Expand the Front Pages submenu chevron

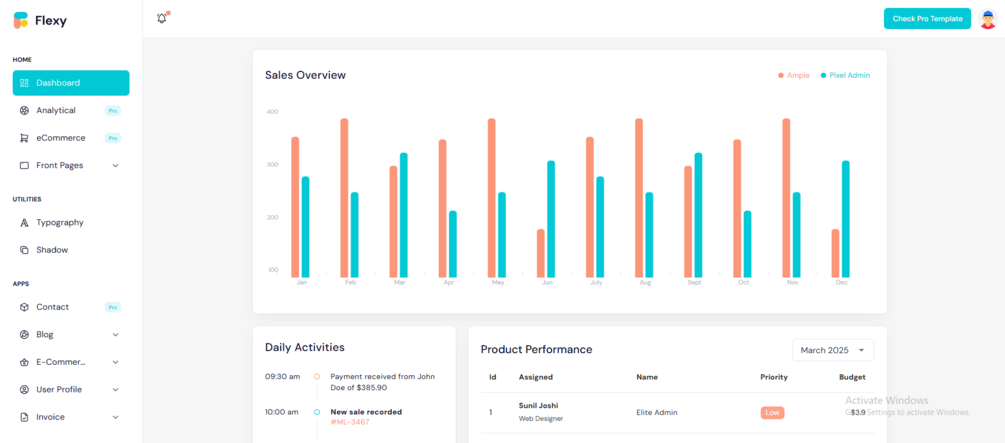coord(115,165)
